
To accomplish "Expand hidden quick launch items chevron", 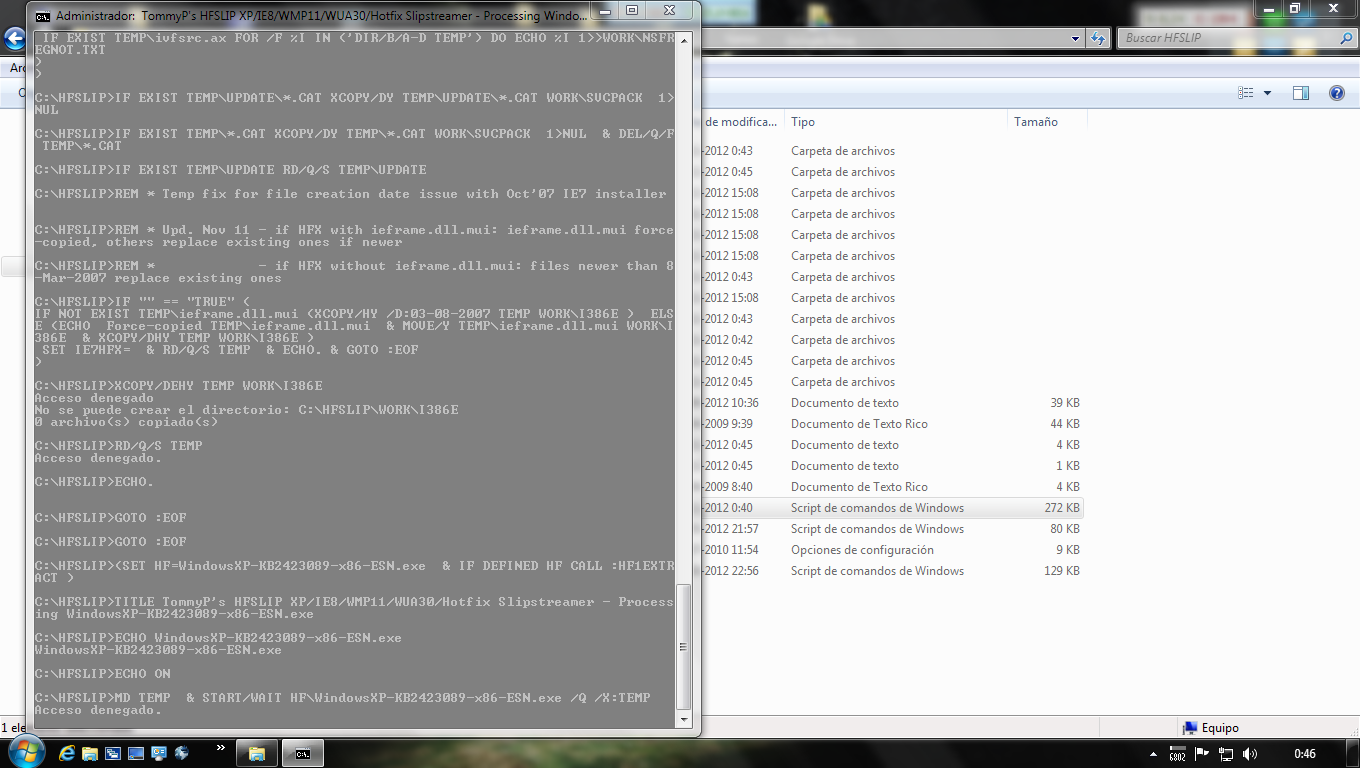I will pos(220,748).
